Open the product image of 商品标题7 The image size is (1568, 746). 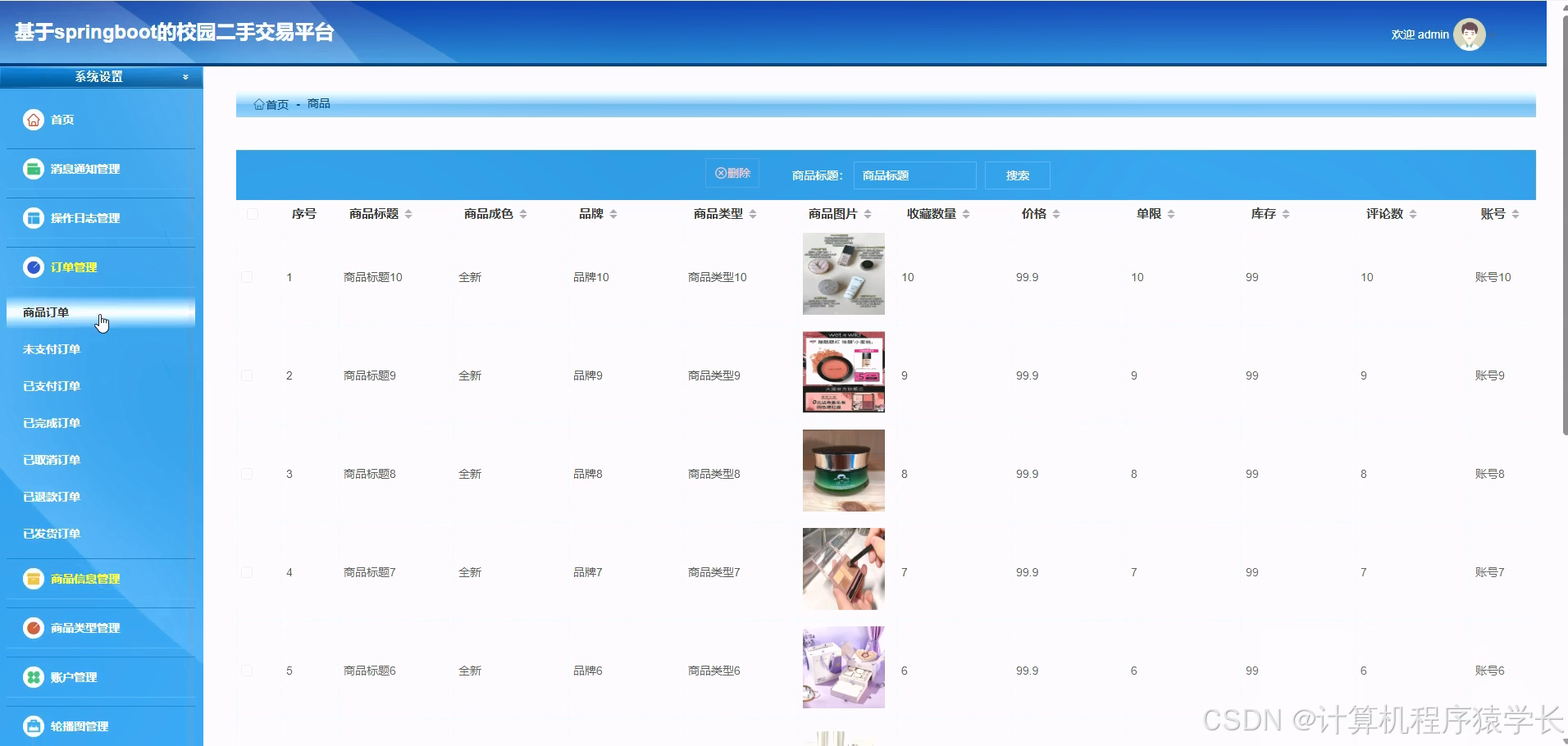844,569
